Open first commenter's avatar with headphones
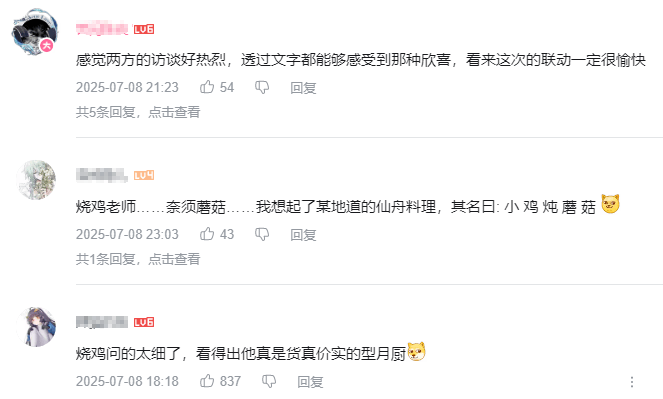The height and width of the screenshot is (399, 663). click(35, 32)
